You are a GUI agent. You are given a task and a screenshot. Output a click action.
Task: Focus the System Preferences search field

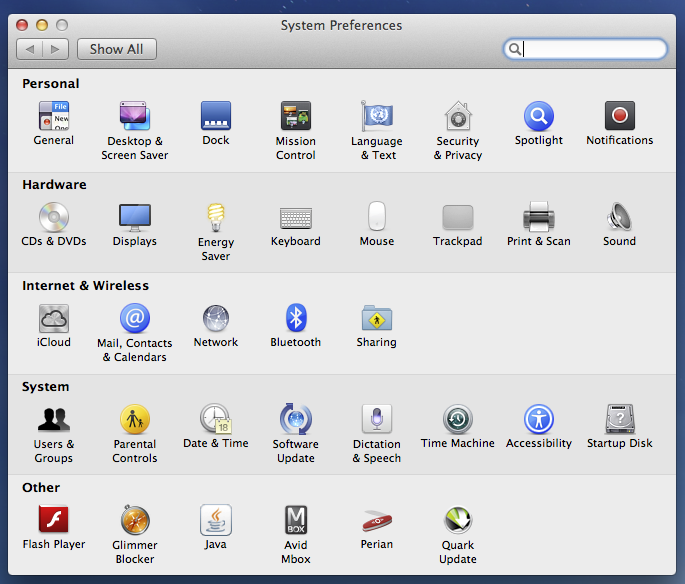(585, 49)
